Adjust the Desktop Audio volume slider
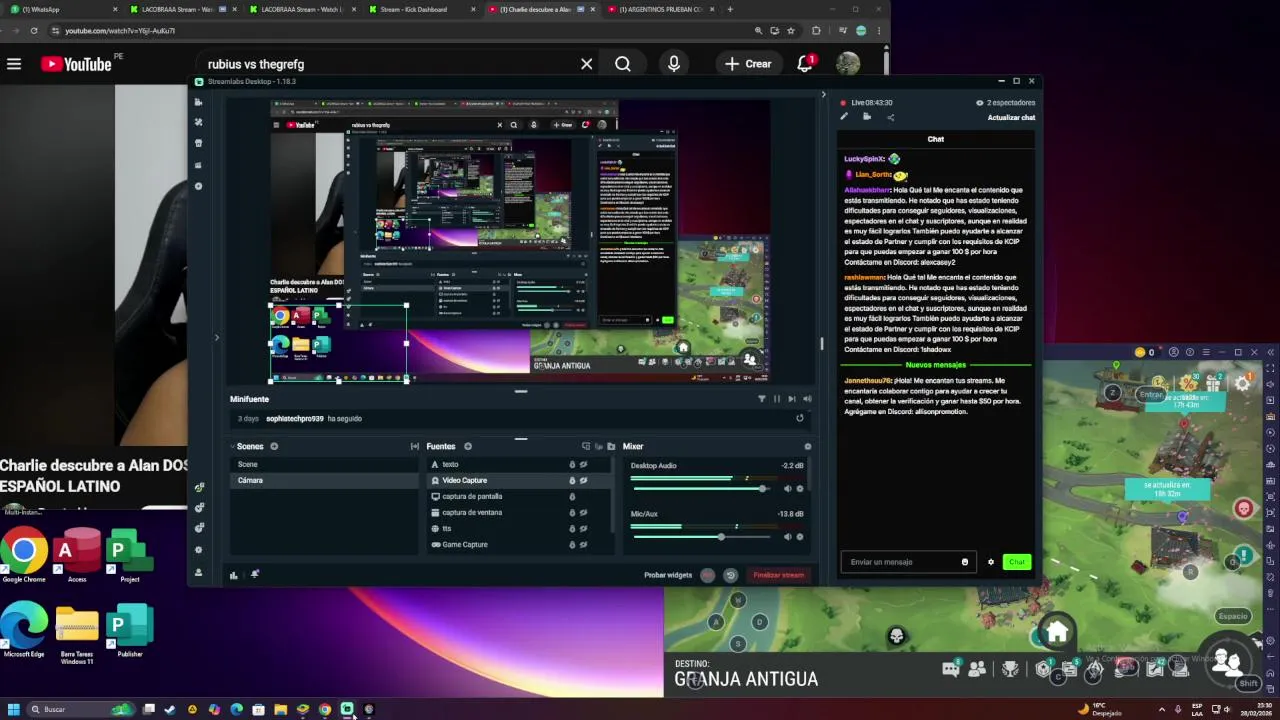Viewport: 1280px width, 720px height. [701, 489]
